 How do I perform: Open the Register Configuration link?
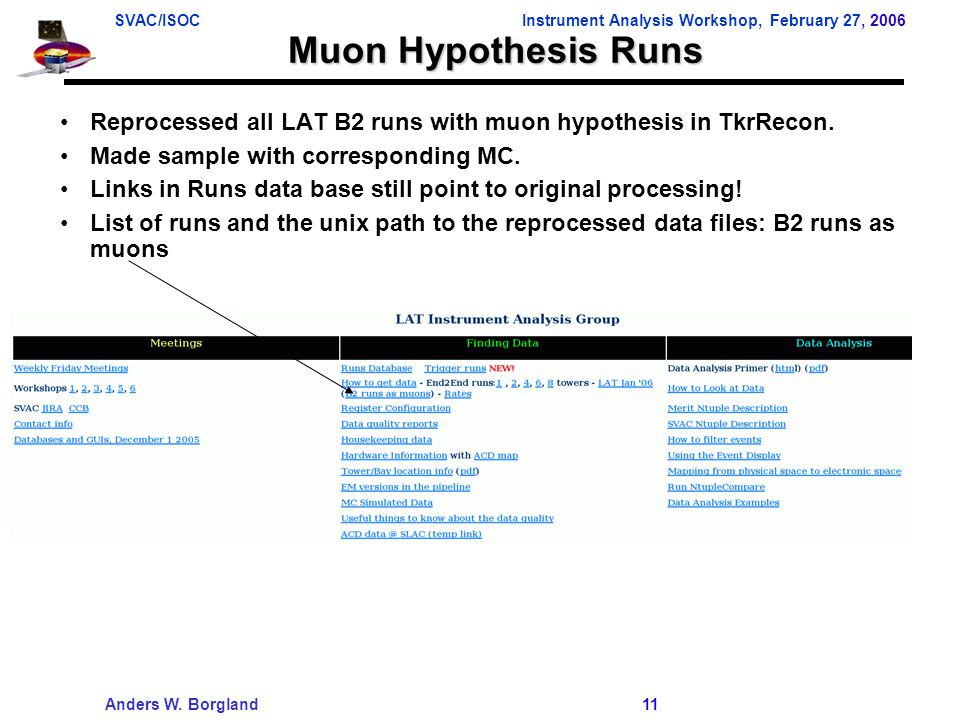coord(396,408)
